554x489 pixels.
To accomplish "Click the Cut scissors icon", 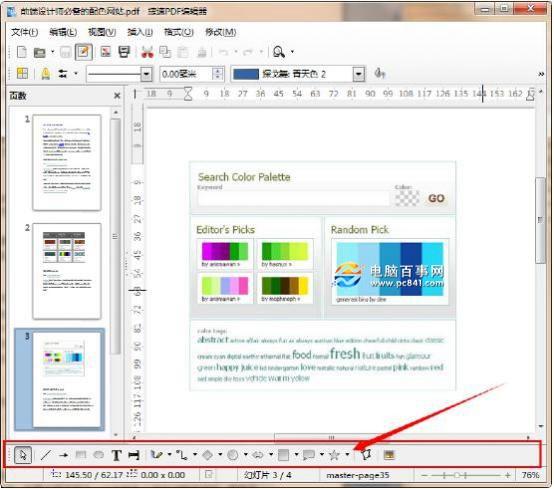I will pyautogui.click(x=147, y=52).
